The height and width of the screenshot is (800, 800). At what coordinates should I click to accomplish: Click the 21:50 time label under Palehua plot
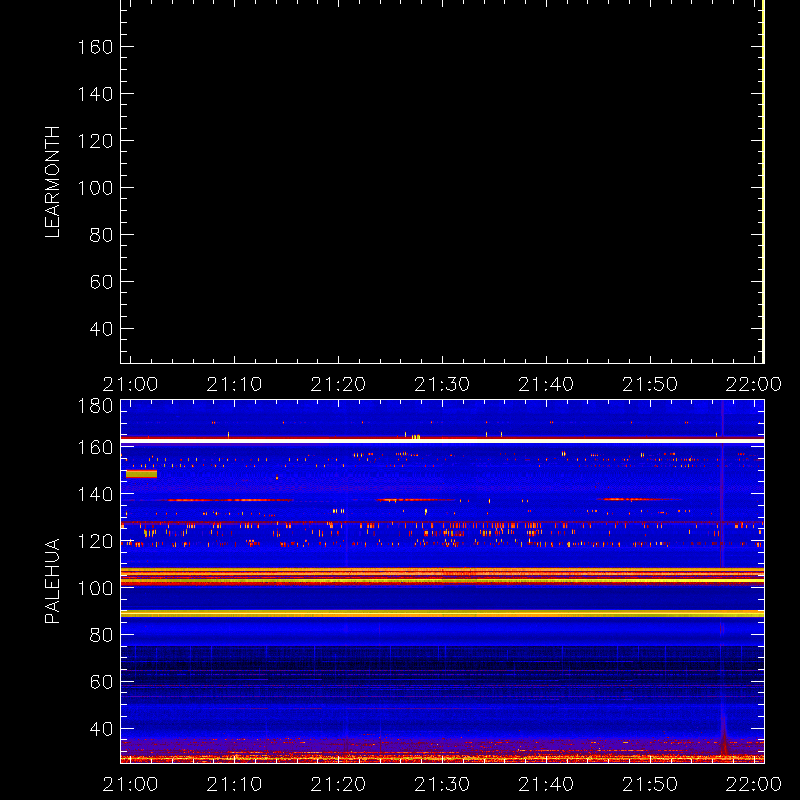pos(650,784)
